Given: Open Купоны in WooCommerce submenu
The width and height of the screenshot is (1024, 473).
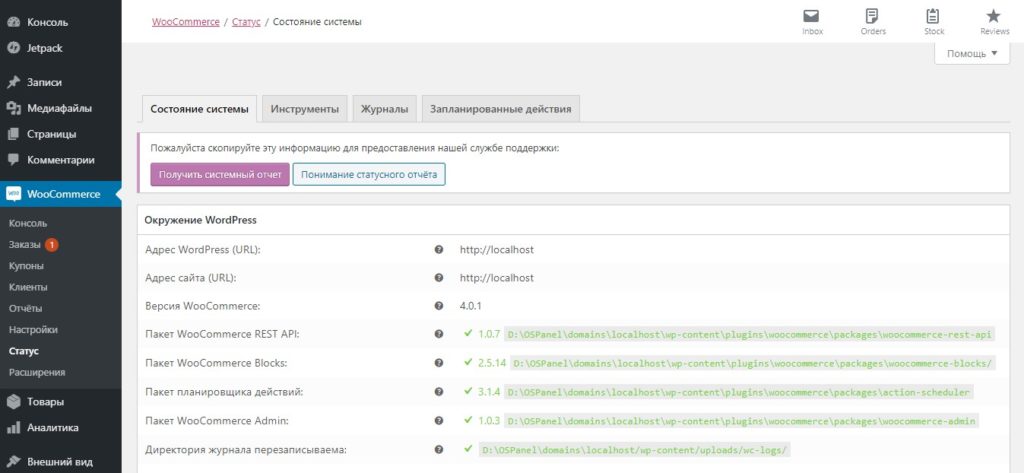Looking at the screenshot, I should (27, 266).
